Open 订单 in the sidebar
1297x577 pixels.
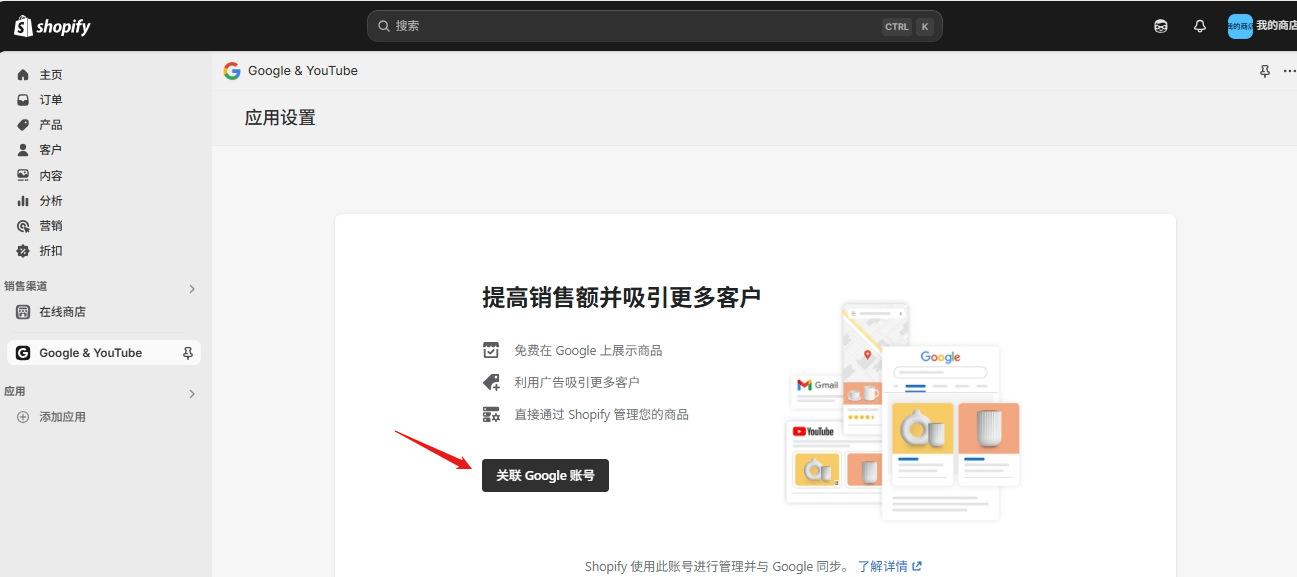50,100
